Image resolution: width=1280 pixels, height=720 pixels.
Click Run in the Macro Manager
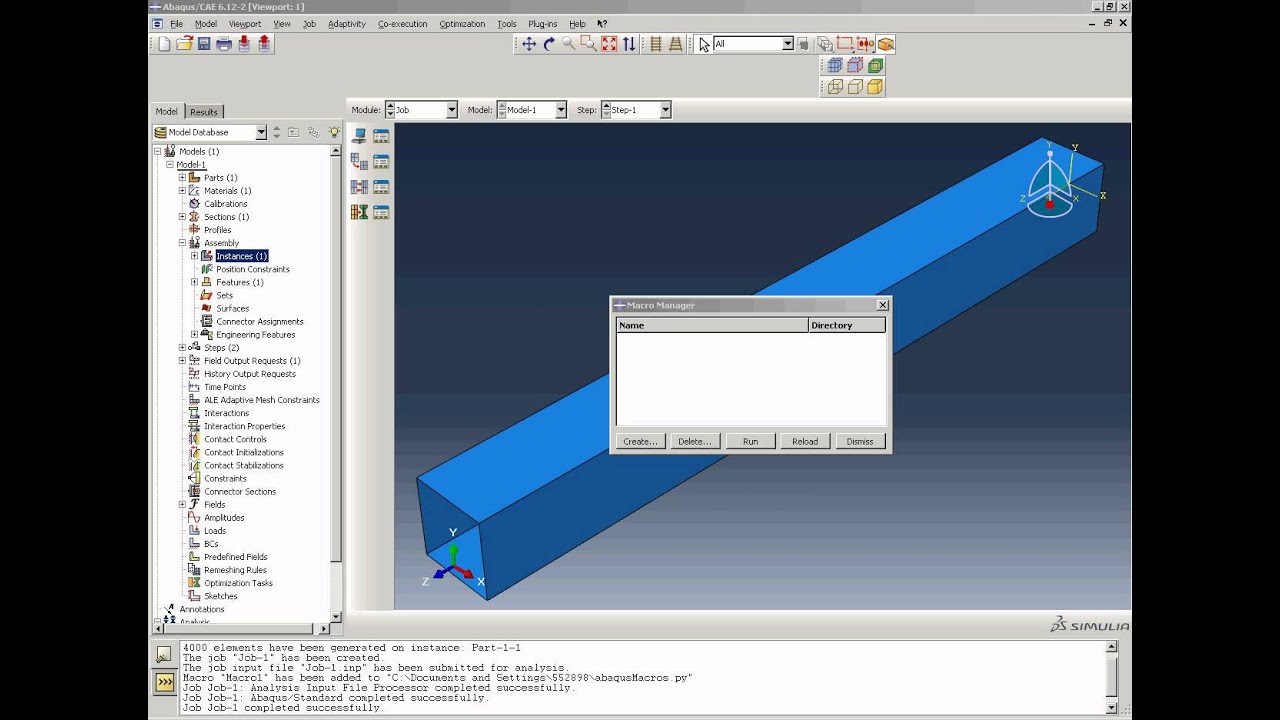[750, 441]
